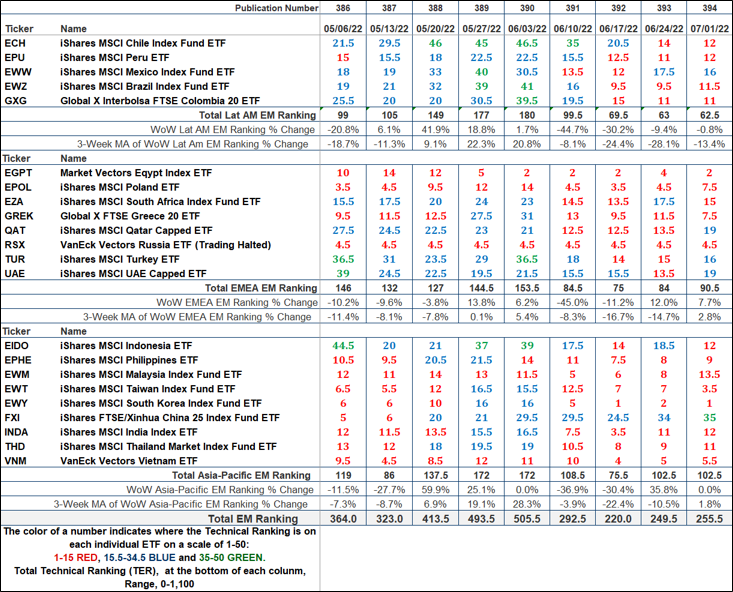Screen dimensions: 733x592
Task: Select the EWY ticker cell
Action: tap(16, 404)
